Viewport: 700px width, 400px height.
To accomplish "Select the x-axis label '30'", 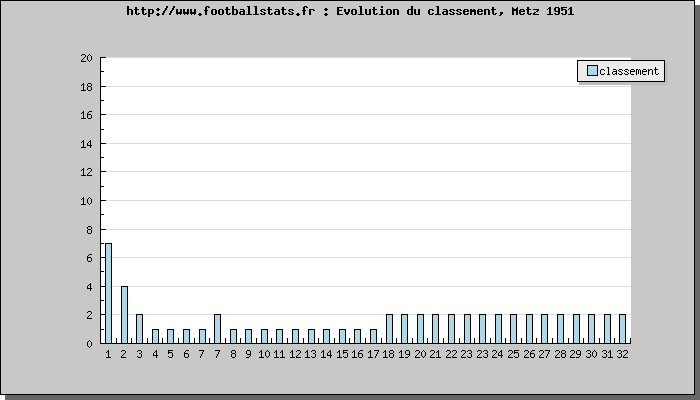I will click(x=592, y=354).
